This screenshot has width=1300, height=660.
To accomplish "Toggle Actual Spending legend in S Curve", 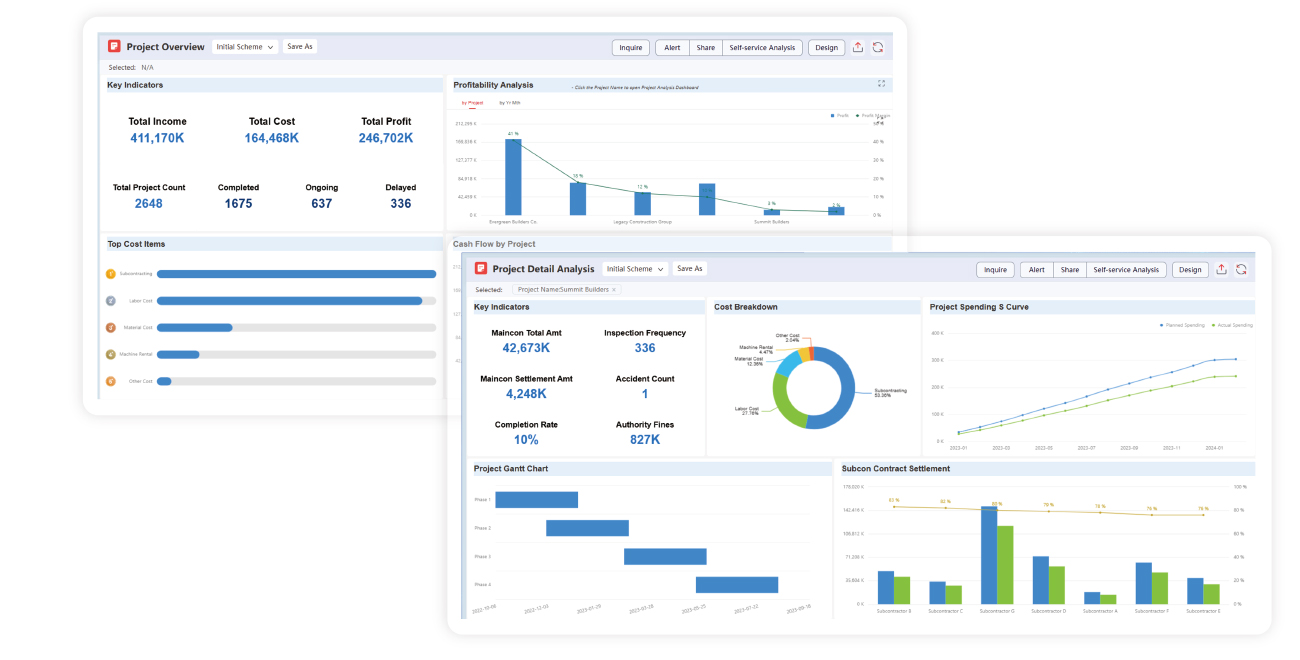I will (1232, 325).
